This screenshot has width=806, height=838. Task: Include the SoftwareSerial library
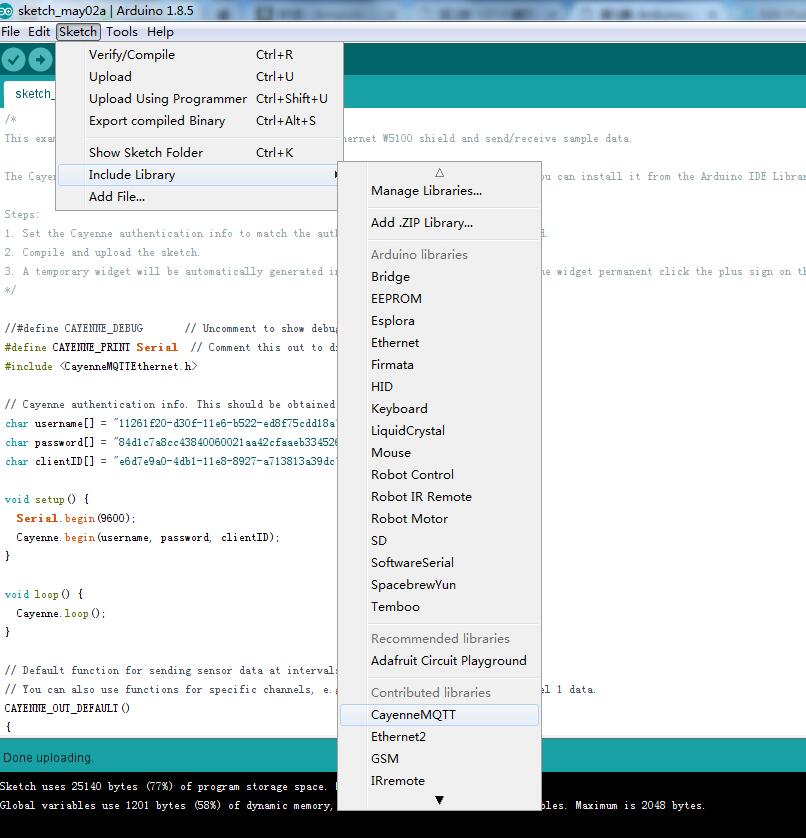coord(439,563)
